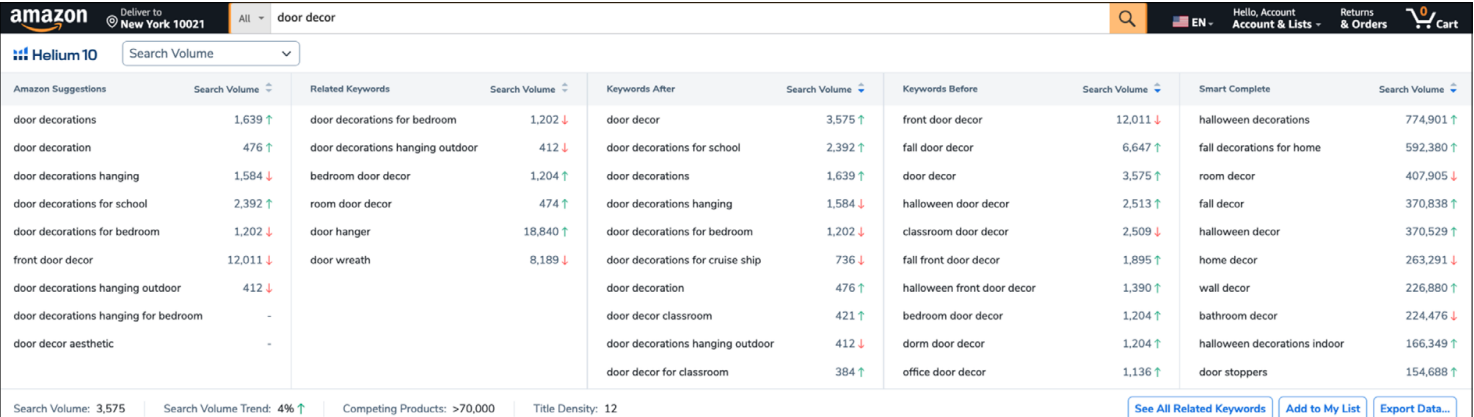Click the orange search magnifier icon
The width and height of the screenshot is (1474, 417).
1127,18
